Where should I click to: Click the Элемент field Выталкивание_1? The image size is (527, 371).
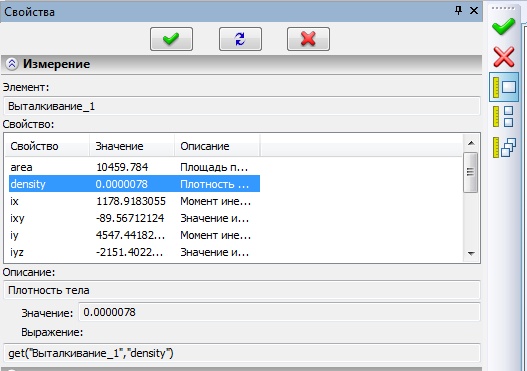[x=242, y=106]
